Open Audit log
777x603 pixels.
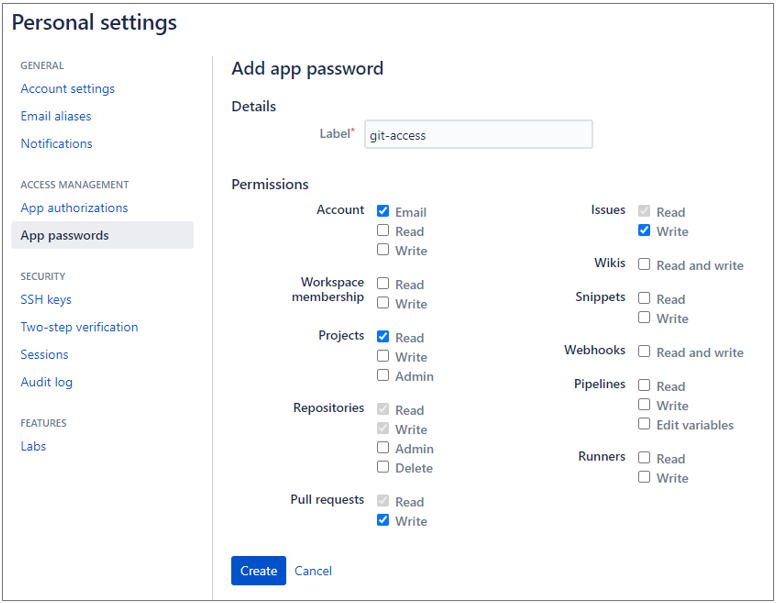click(x=47, y=382)
